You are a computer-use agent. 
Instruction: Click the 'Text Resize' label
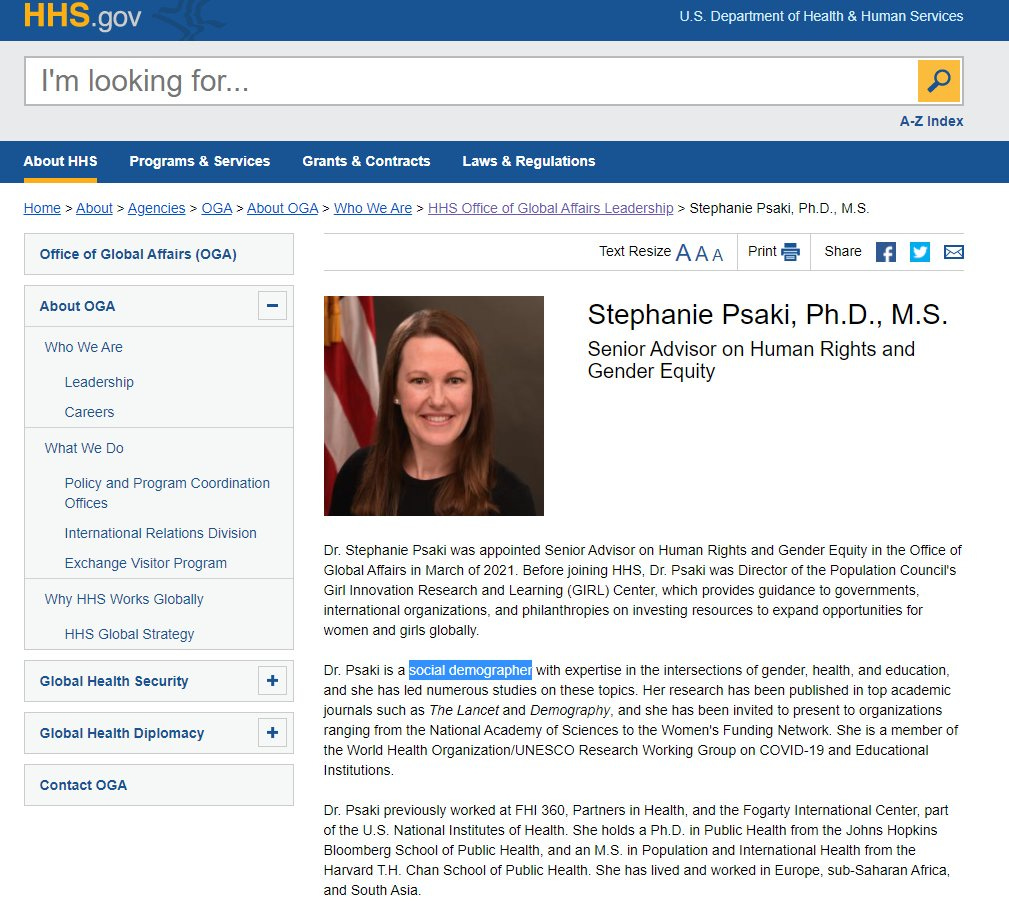click(635, 252)
